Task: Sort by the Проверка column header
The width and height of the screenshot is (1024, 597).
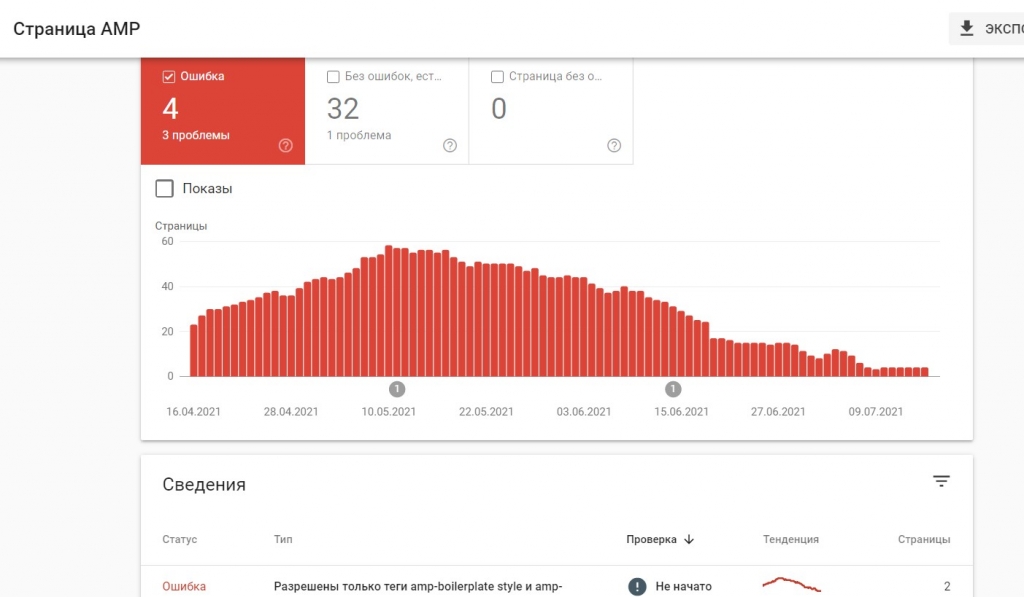Action: [651, 540]
